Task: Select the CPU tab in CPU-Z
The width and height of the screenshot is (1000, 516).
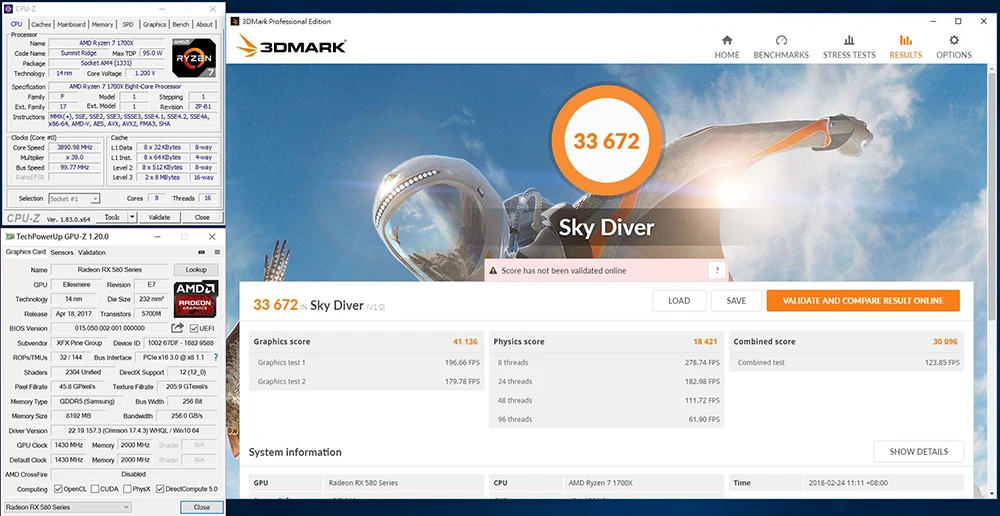Action: pos(16,24)
